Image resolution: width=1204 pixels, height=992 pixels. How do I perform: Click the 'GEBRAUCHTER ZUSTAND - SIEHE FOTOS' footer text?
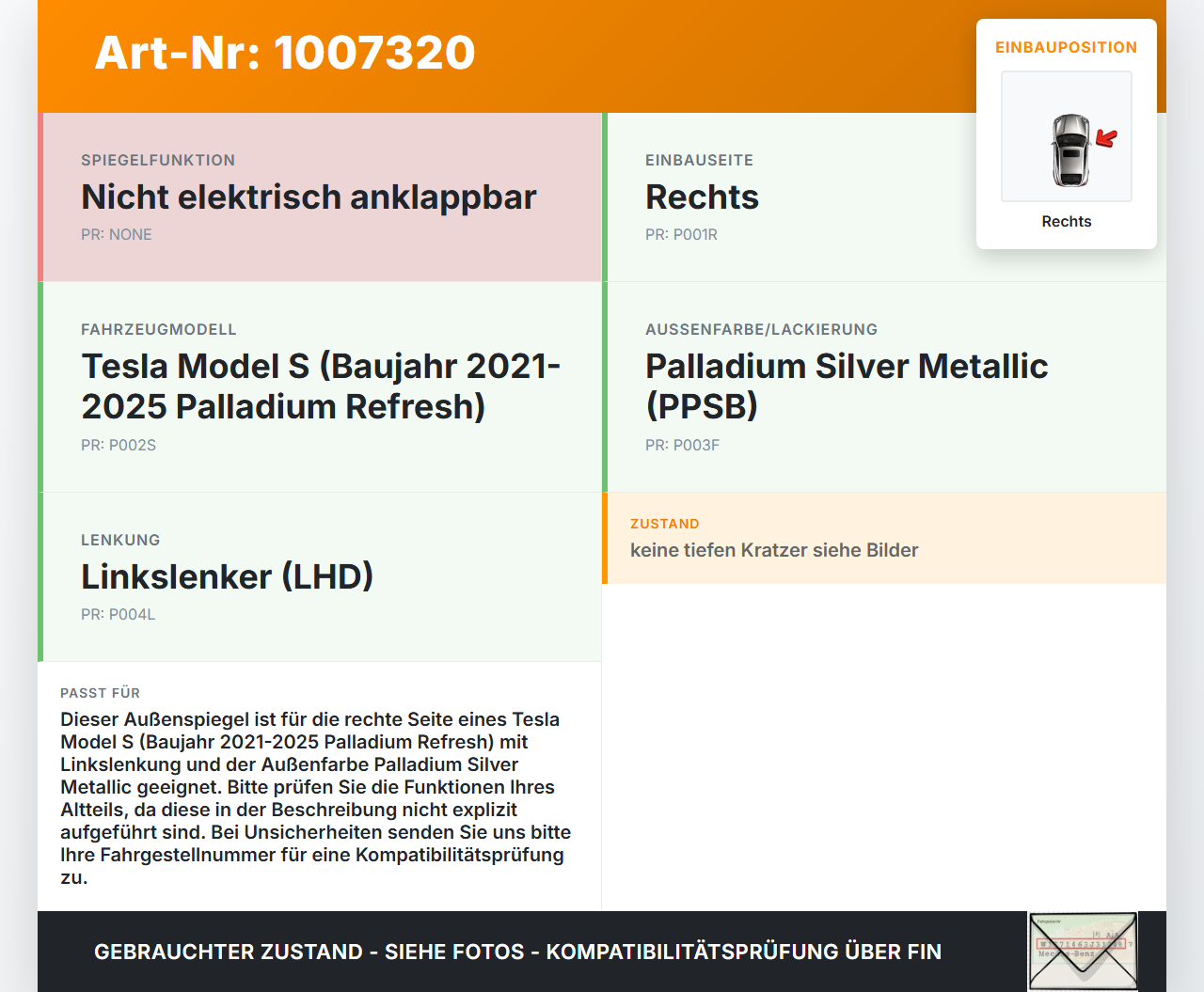[517, 952]
